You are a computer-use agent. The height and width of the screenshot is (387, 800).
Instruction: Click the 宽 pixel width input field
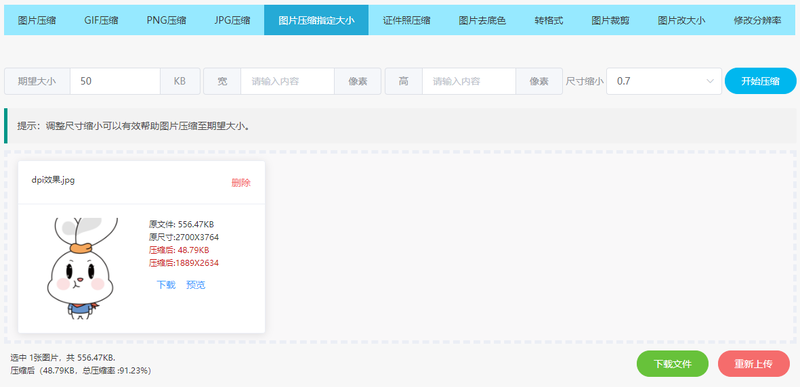click(x=288, y=81)
